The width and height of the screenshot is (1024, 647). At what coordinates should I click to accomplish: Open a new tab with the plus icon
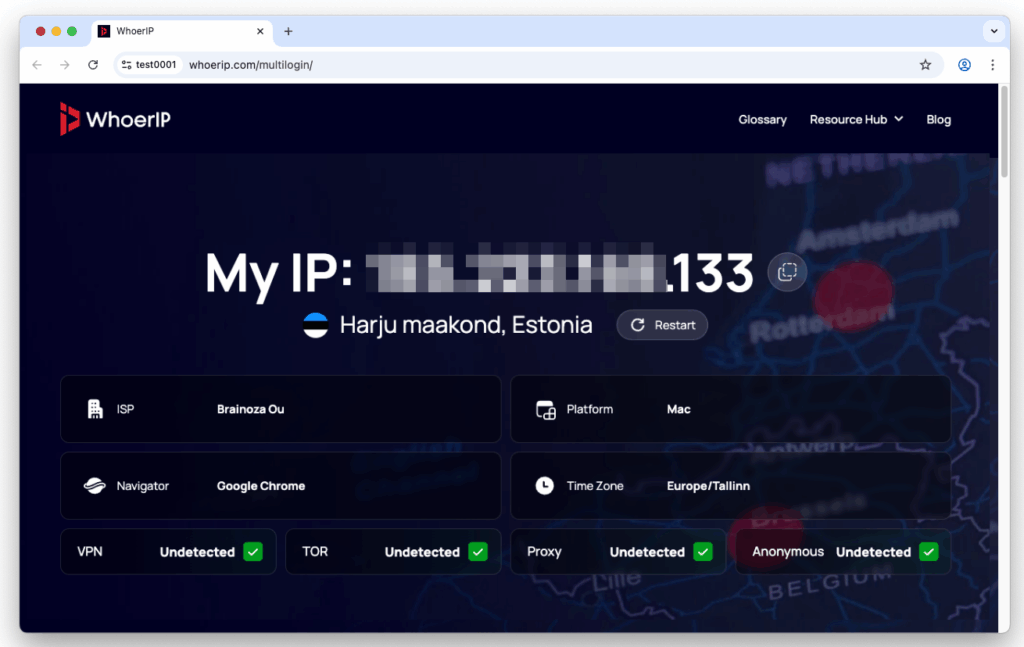tap(288, 31)
